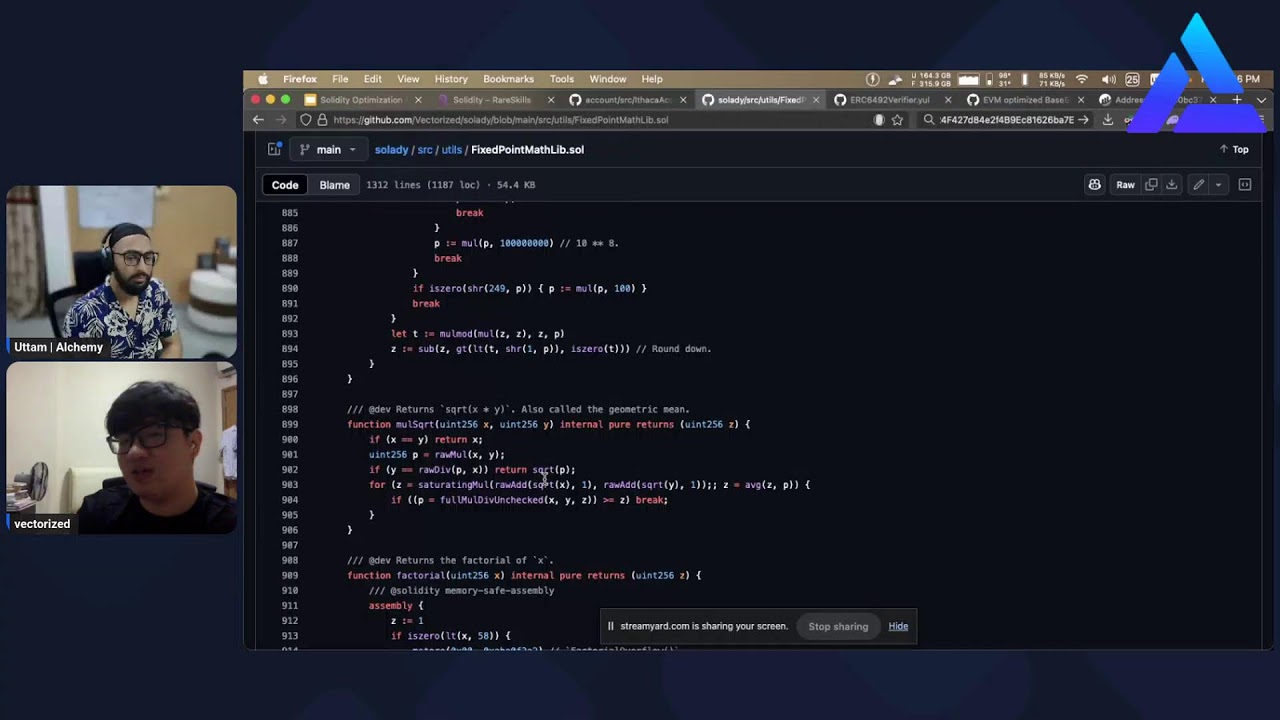Expand more edit options dropdown
The image size is (1280, 720).
point(1218,185)
